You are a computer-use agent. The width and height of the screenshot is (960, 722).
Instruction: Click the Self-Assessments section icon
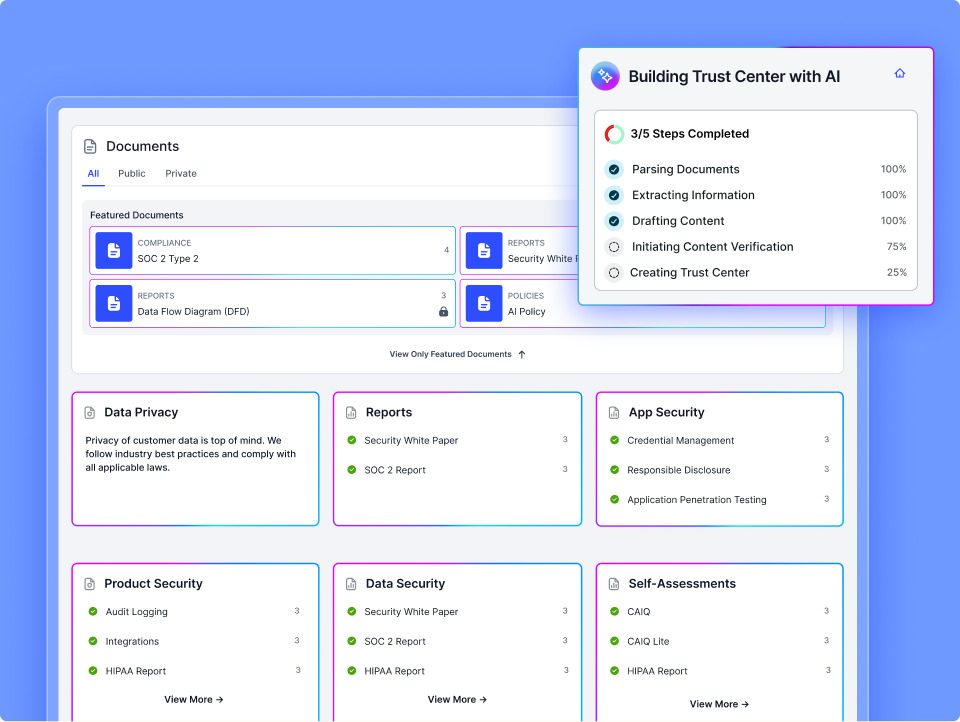[x=613, y=584]
